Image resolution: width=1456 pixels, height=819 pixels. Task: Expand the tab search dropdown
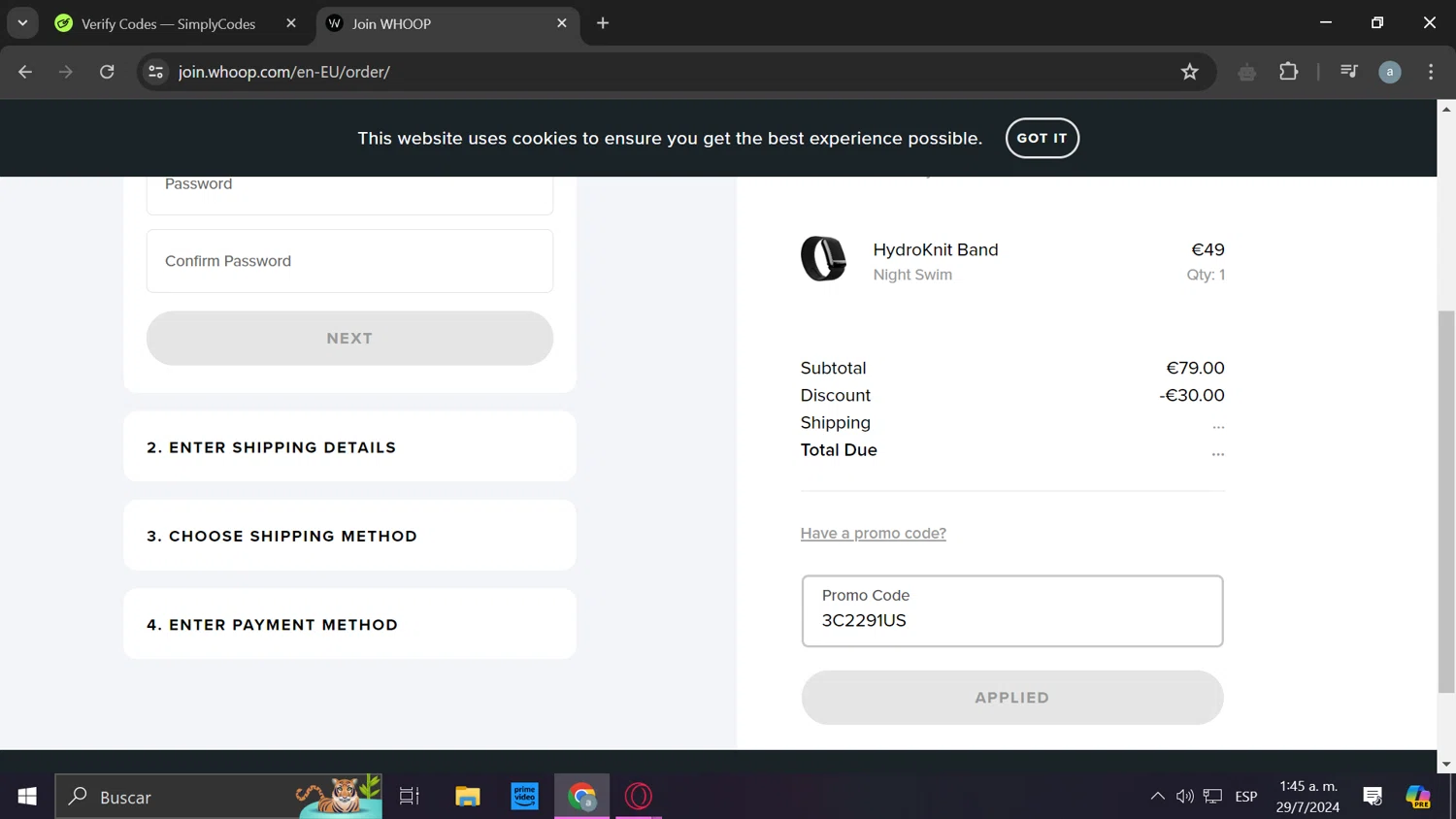tap(22, 23)
